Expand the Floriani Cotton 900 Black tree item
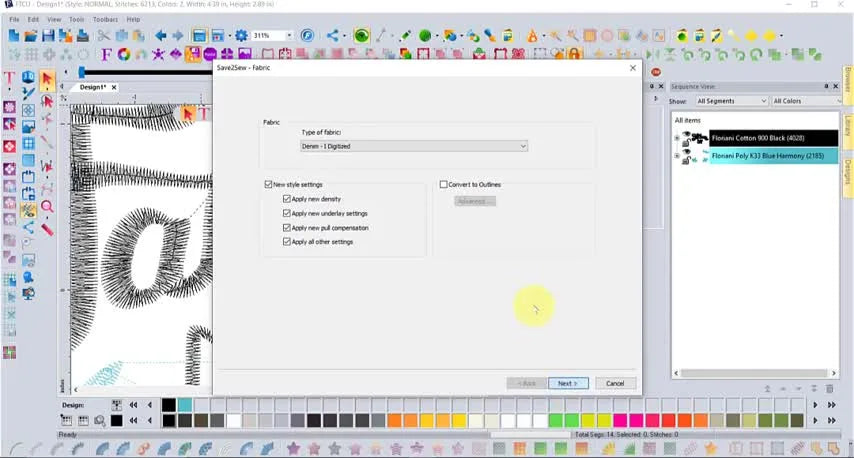The height and width of the screenshot is (458, 854). (x=677, y=138)
